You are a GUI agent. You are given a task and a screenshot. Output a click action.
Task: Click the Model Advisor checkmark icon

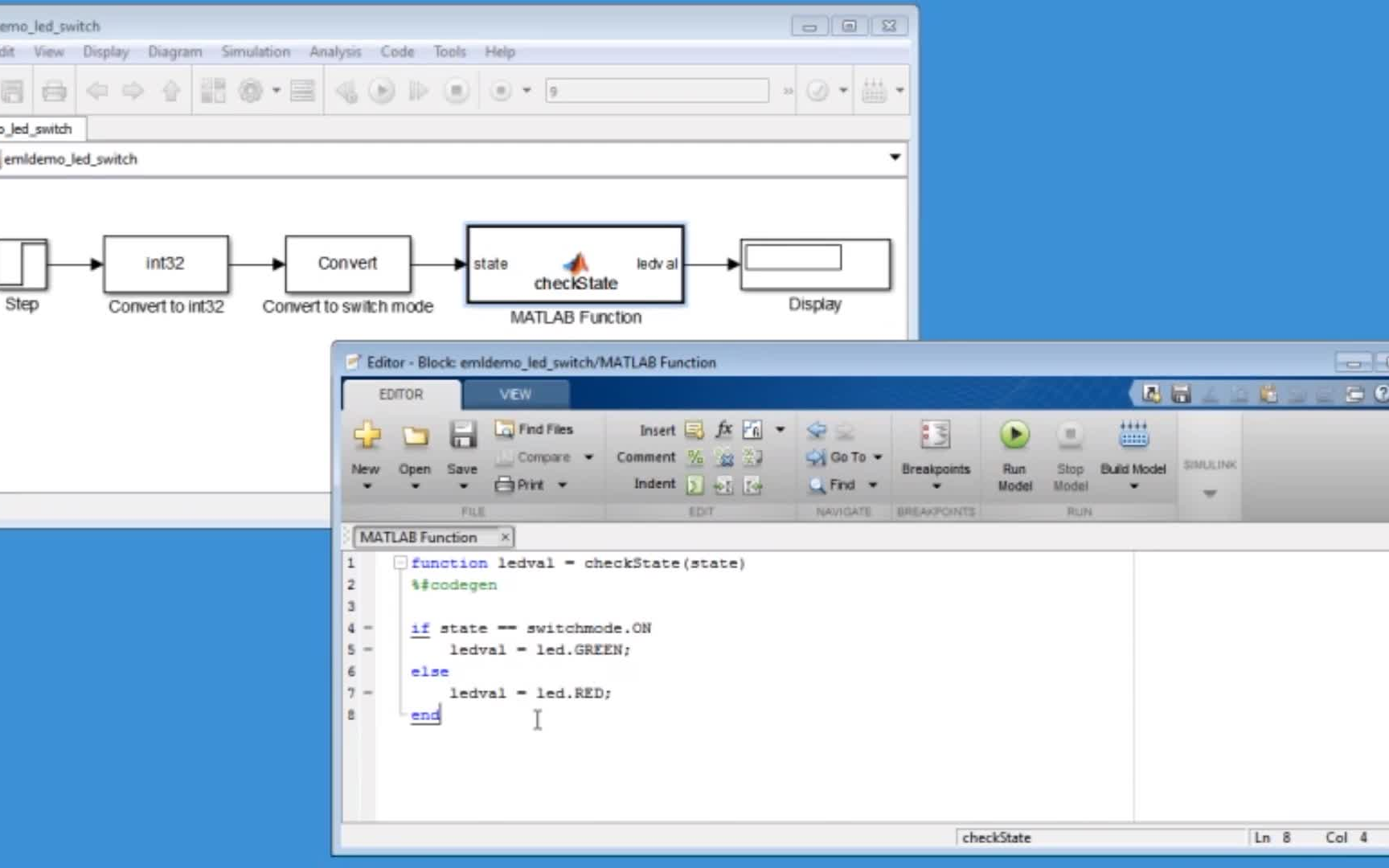tap(817, 91)
